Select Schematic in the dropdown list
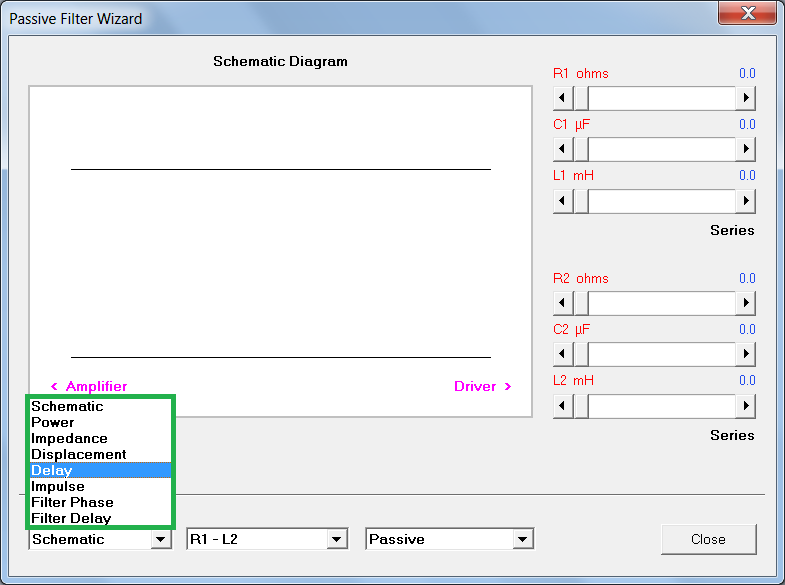The image size is (785, 585). click(100, 406)
